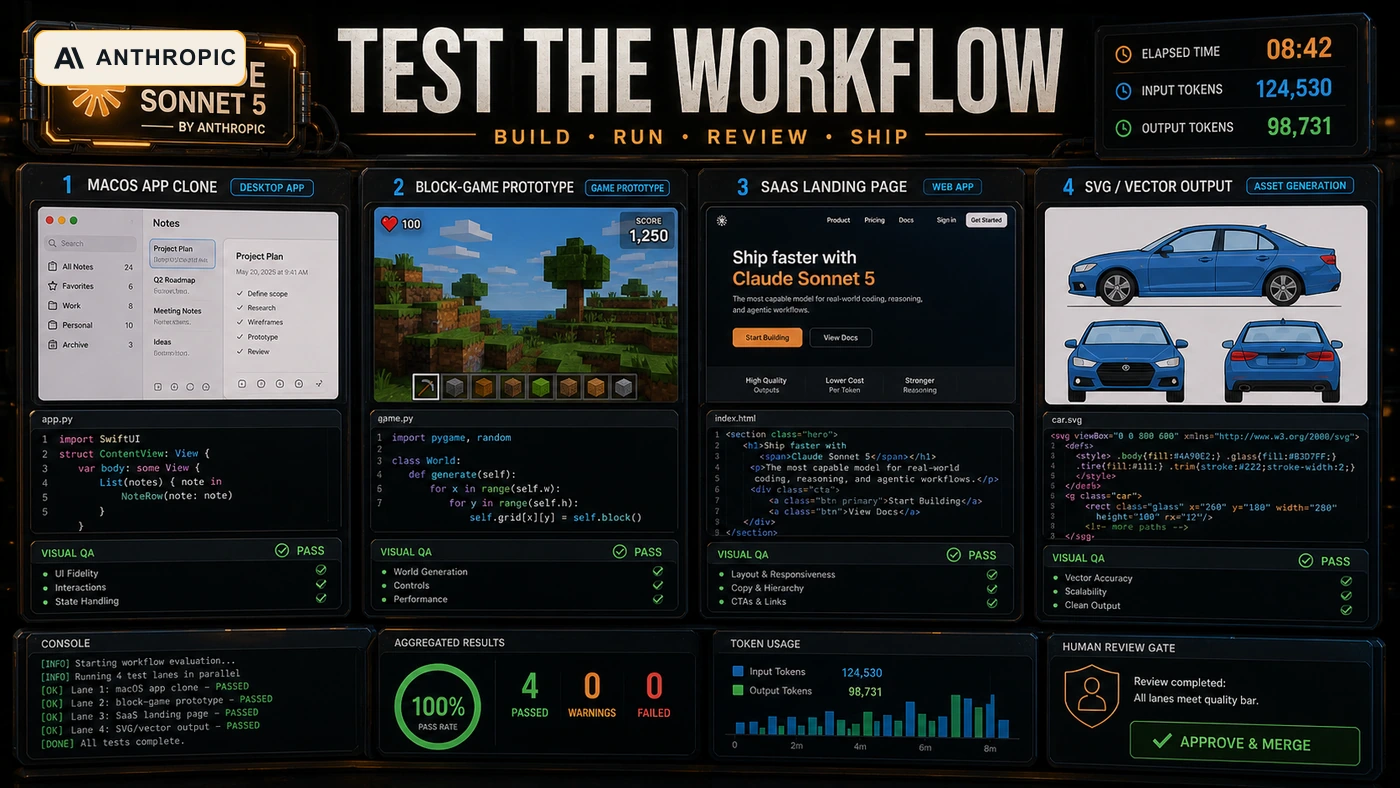Viewport: 1400px width, 788px height.
Task: Click the Input Tokens icon in top panel
Action: [1123, 91]
